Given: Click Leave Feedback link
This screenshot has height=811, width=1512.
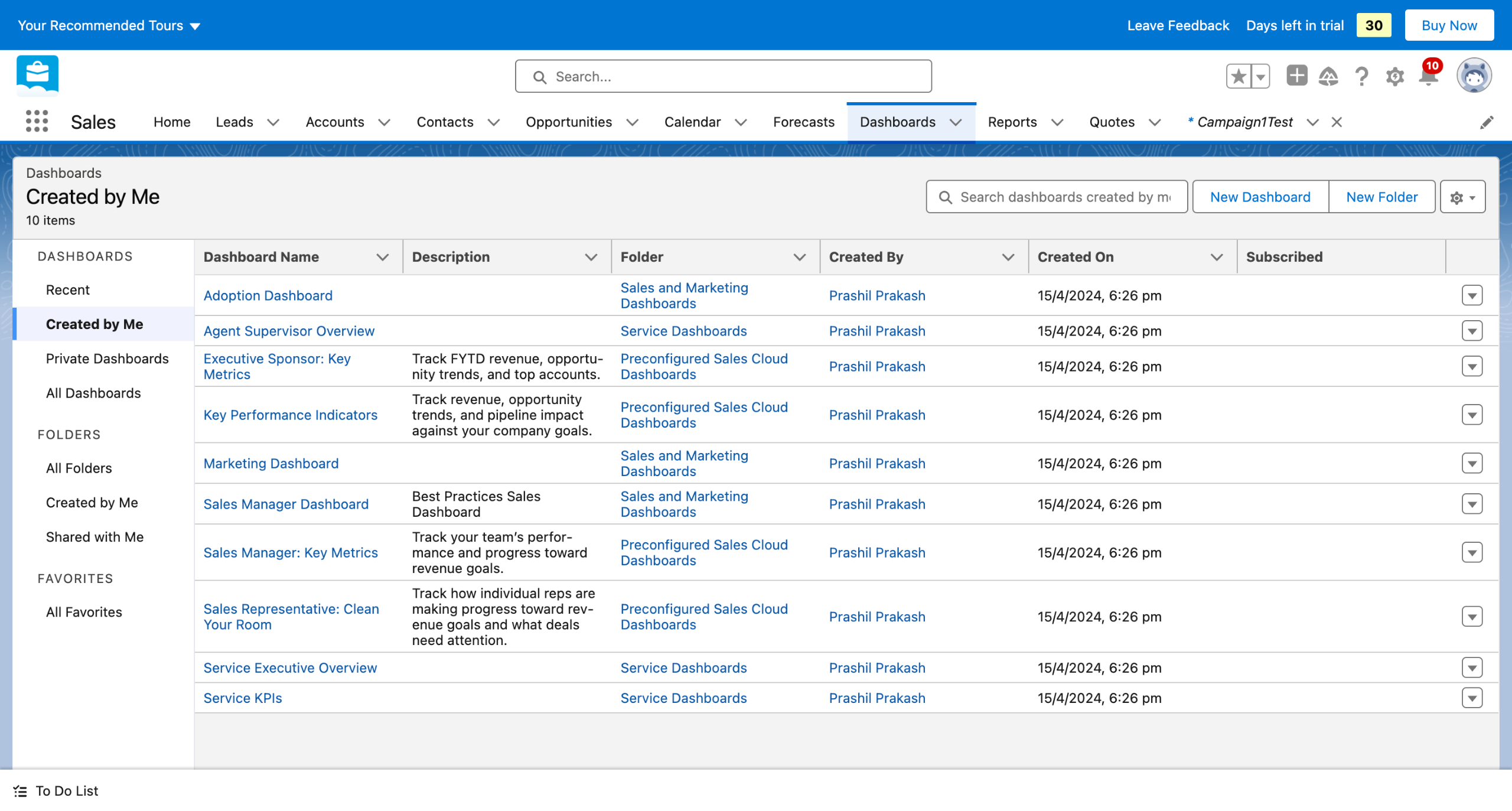Looking at the screenshot, I should click(x=1178, y=25).
